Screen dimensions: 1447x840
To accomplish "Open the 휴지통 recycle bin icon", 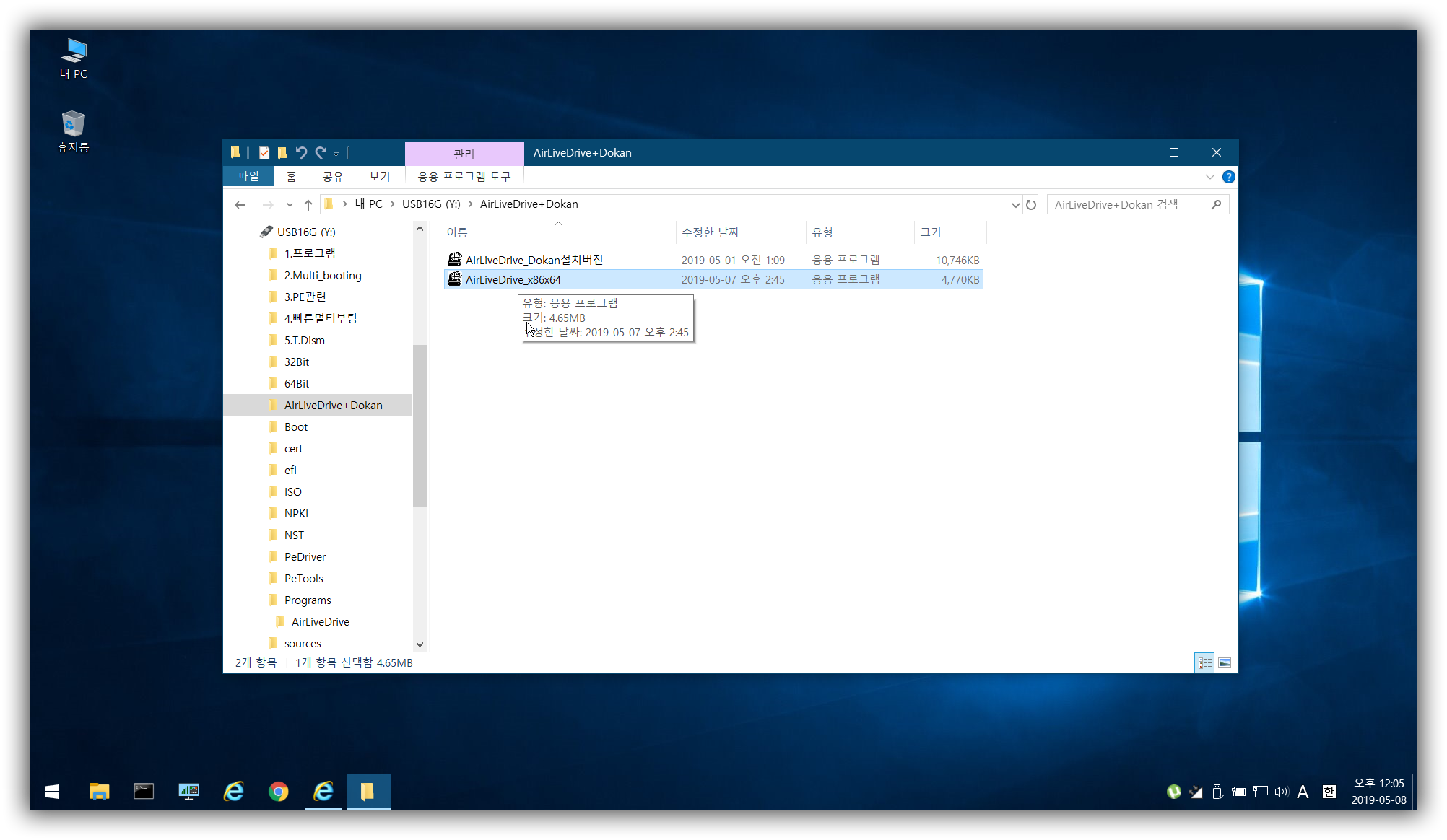I will [x=73, y=131].
